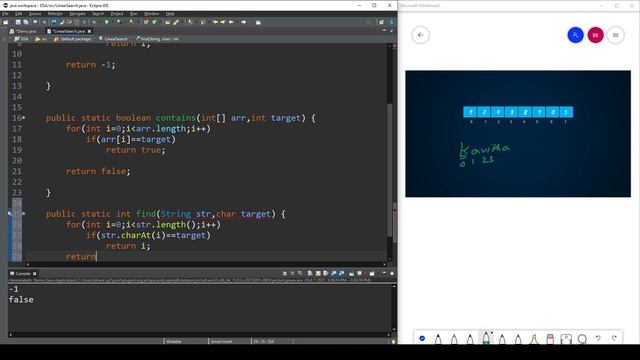The height and width of the screenshot is (360, 640).
Task: Click Save All icon in Eclipse toolbar
Action: click(26, 22)
